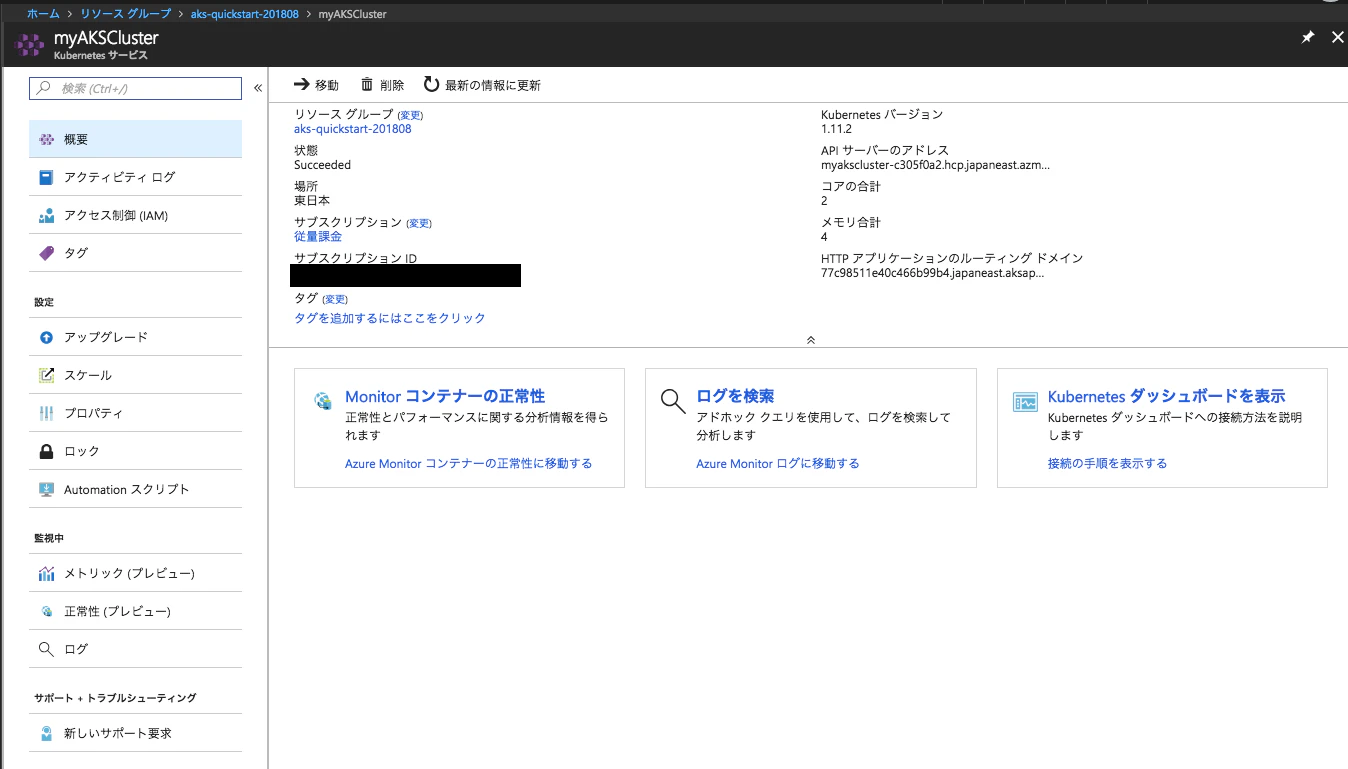Click the Automation スクリプト download icon
1348x769 pixels.
point(46,489)
